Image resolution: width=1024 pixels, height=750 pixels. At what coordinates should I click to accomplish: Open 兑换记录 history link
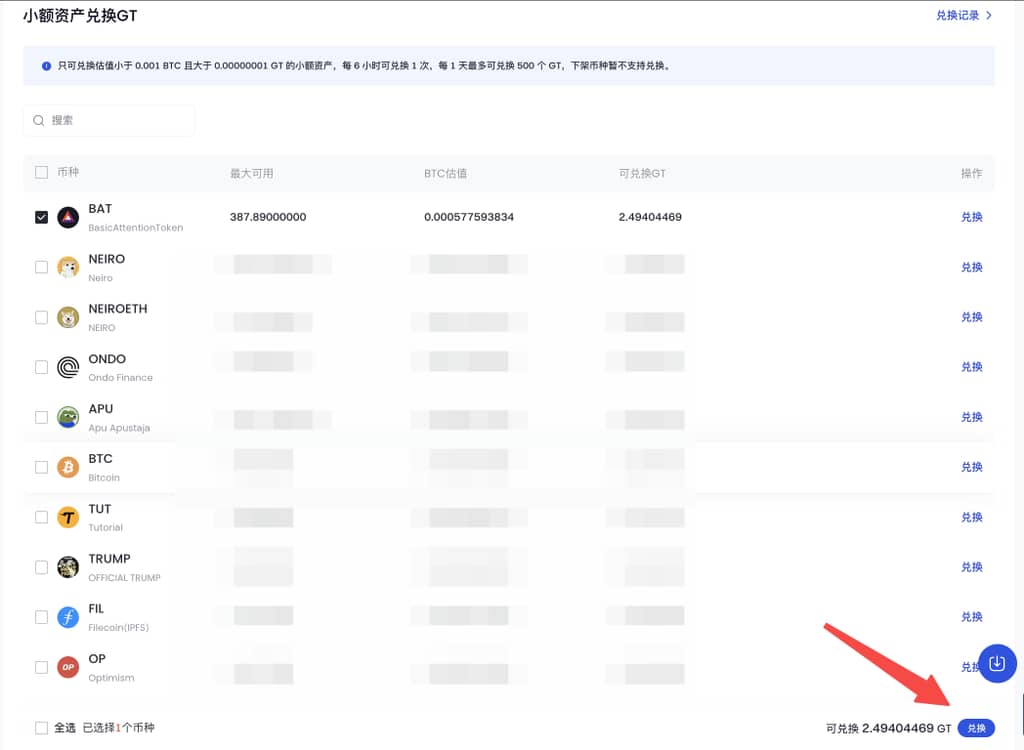(x=963, y=15)
